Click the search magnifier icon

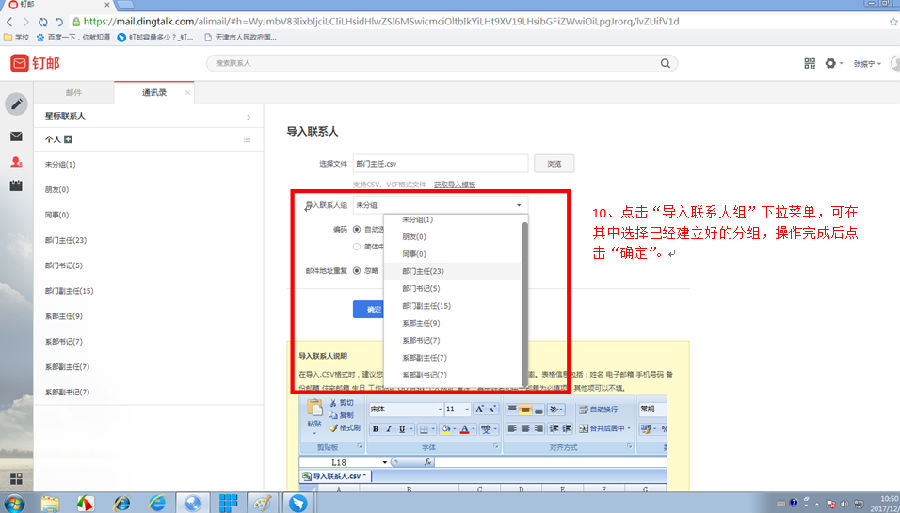(x=662, y=63)
